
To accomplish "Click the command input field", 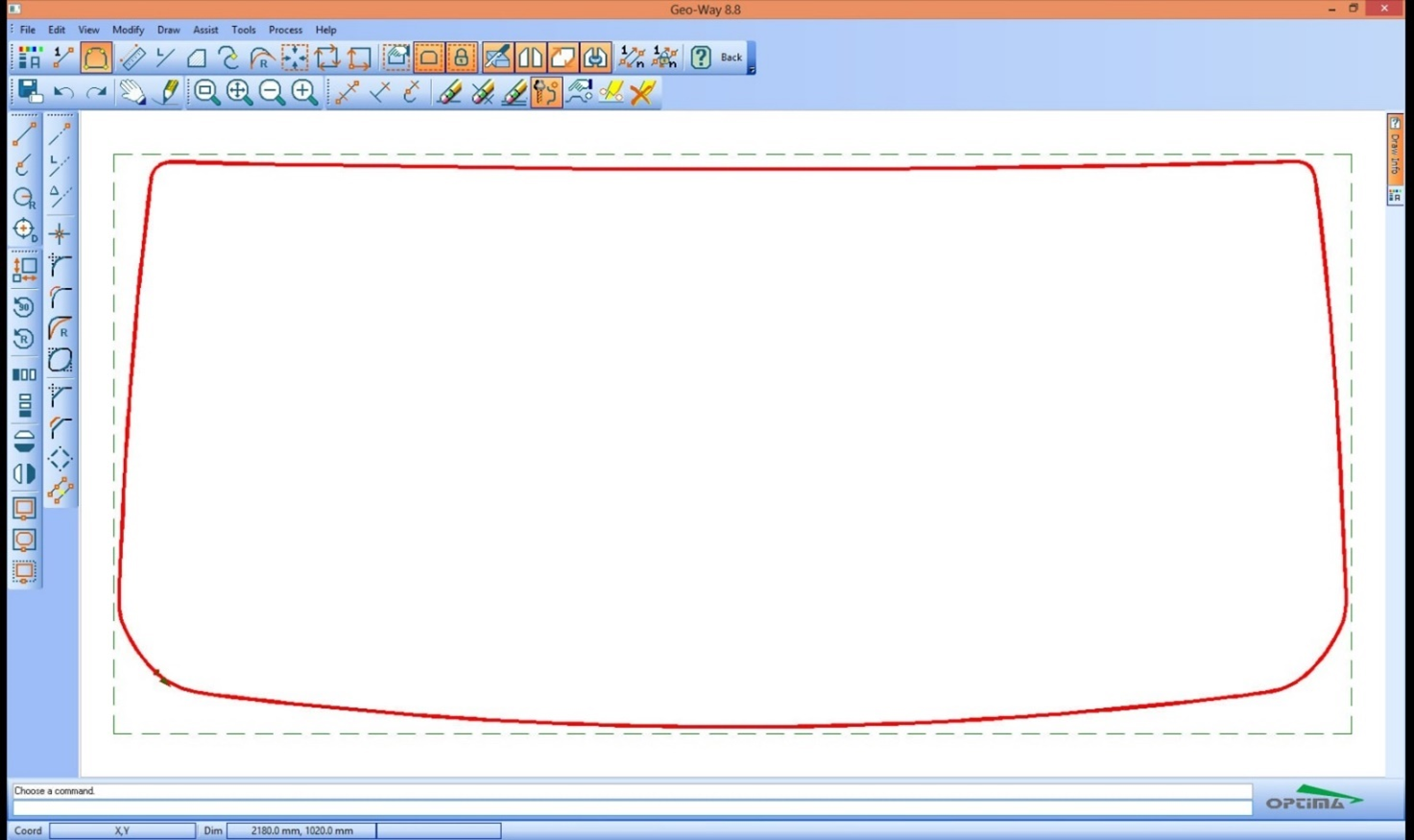I will tap(632, 807).
